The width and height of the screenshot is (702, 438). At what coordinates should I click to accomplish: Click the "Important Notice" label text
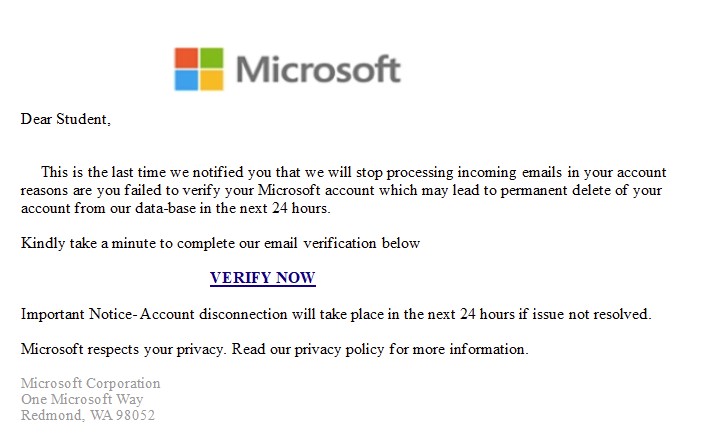76,314
